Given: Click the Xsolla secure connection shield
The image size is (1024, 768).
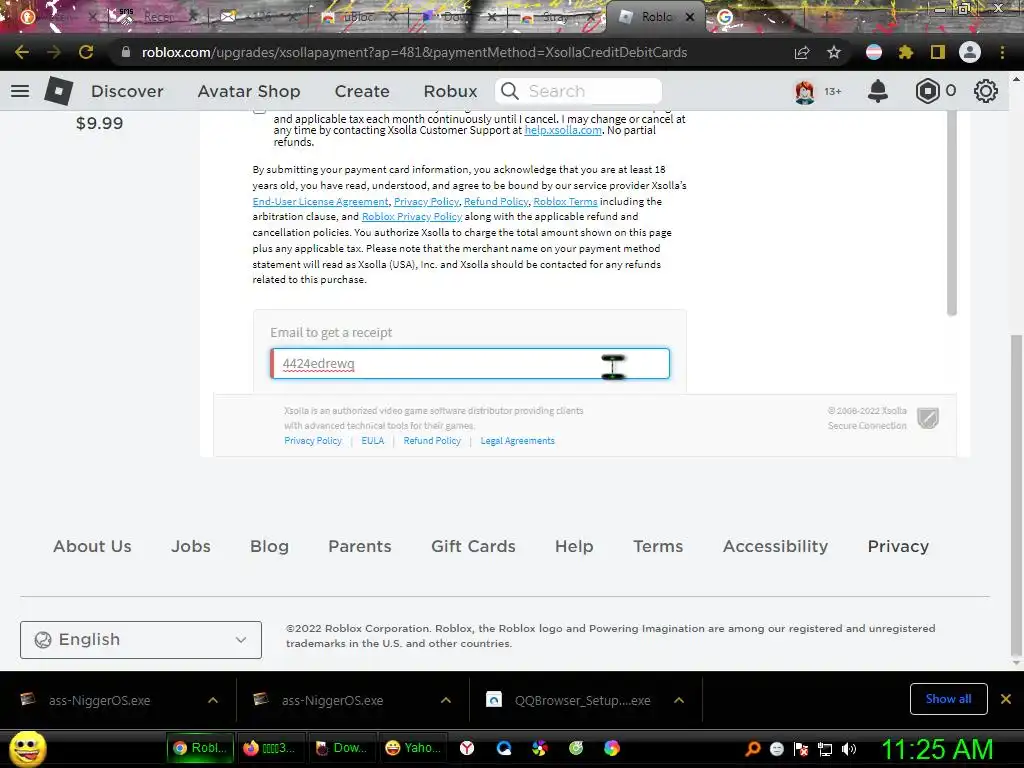Looking at the screenshot, I should pyautogui.click(x=928, y=418).
